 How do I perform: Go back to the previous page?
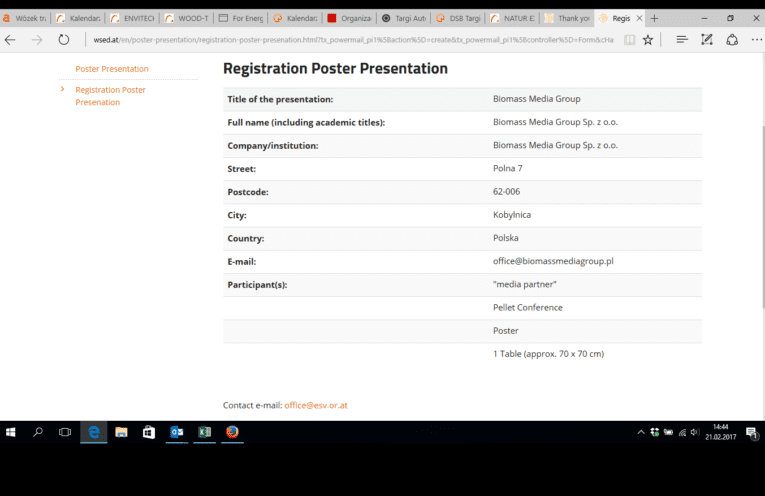[10, 40]
